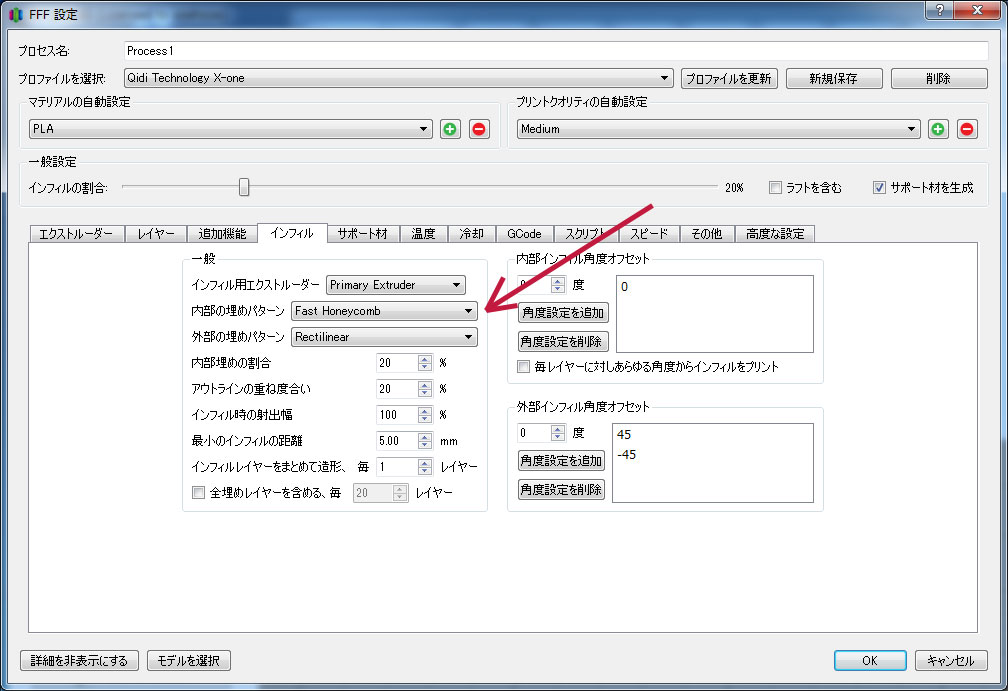Click the help question mark button in title bar
Screen dimensions: 1008x691
[x=939, y=10]
